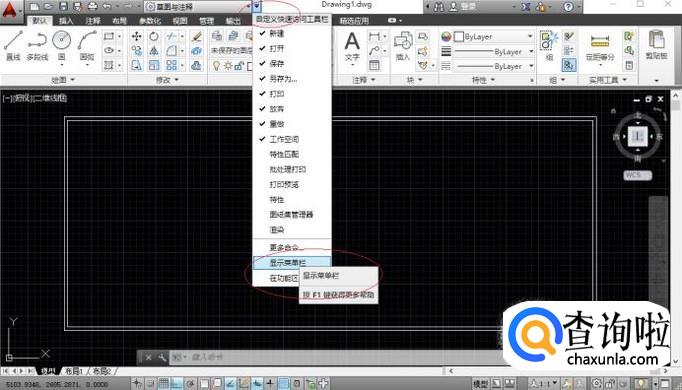Select the Line (直线) drawing tool

click(13, 44)
